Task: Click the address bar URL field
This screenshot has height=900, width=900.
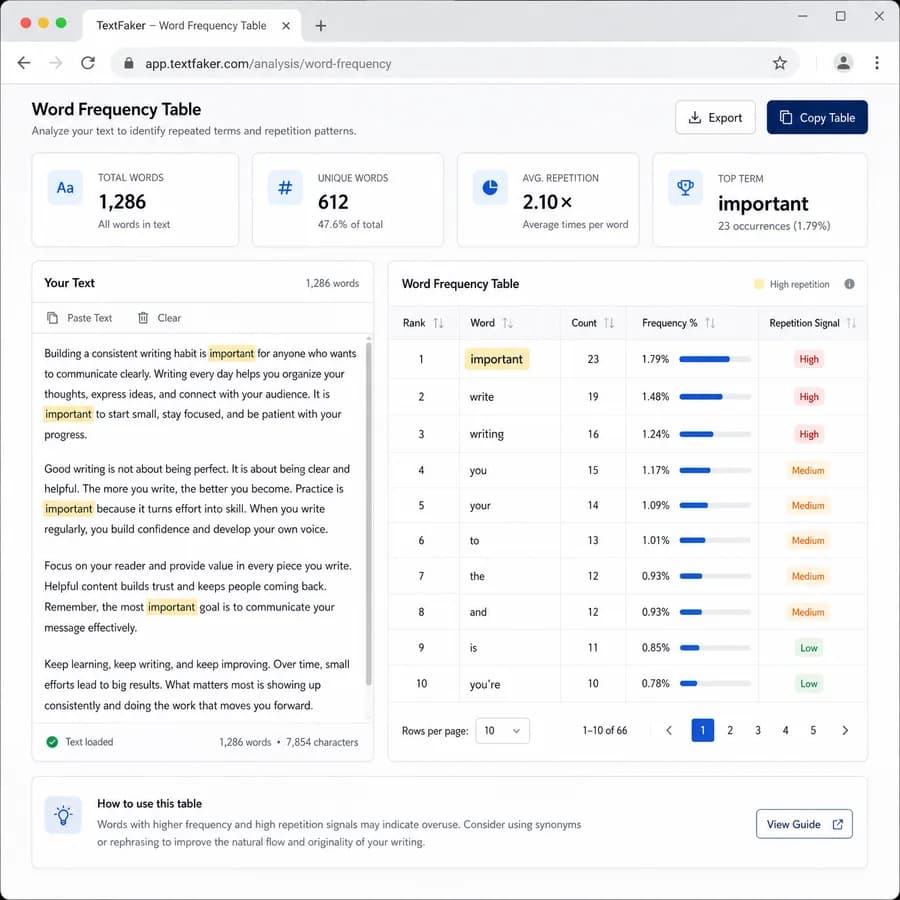Action: 453,63
